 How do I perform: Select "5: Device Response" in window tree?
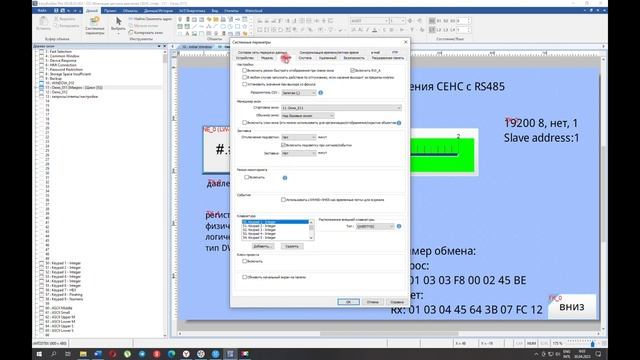click(61, 60)
